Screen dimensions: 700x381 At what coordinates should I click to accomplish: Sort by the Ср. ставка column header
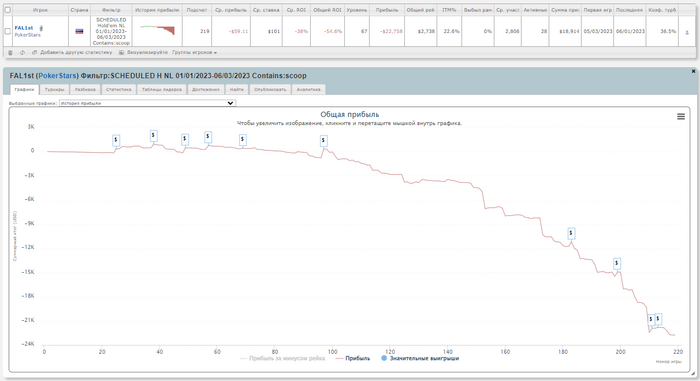coord(266,10)
